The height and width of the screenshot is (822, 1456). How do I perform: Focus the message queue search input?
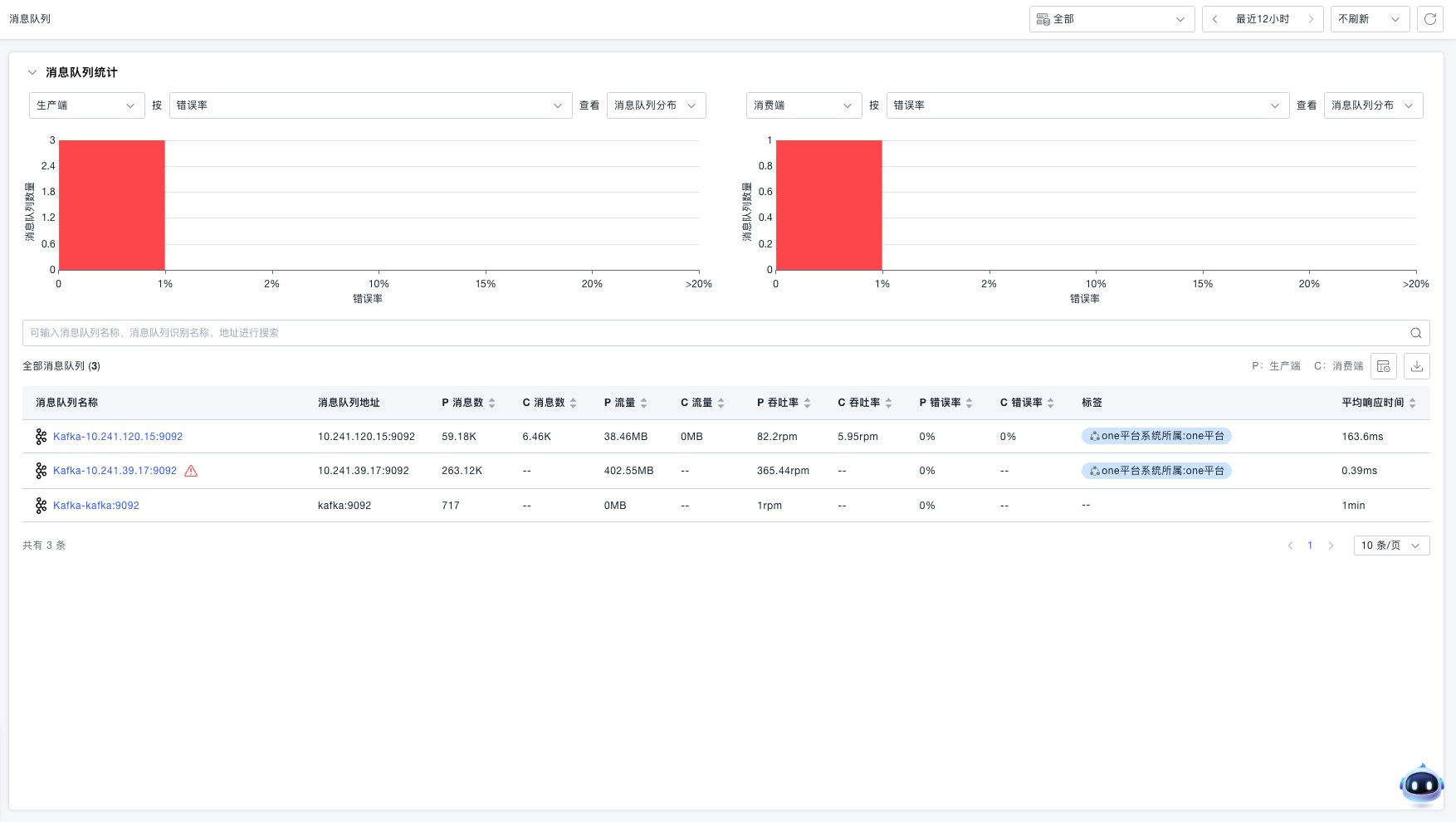tap(714, 333)
